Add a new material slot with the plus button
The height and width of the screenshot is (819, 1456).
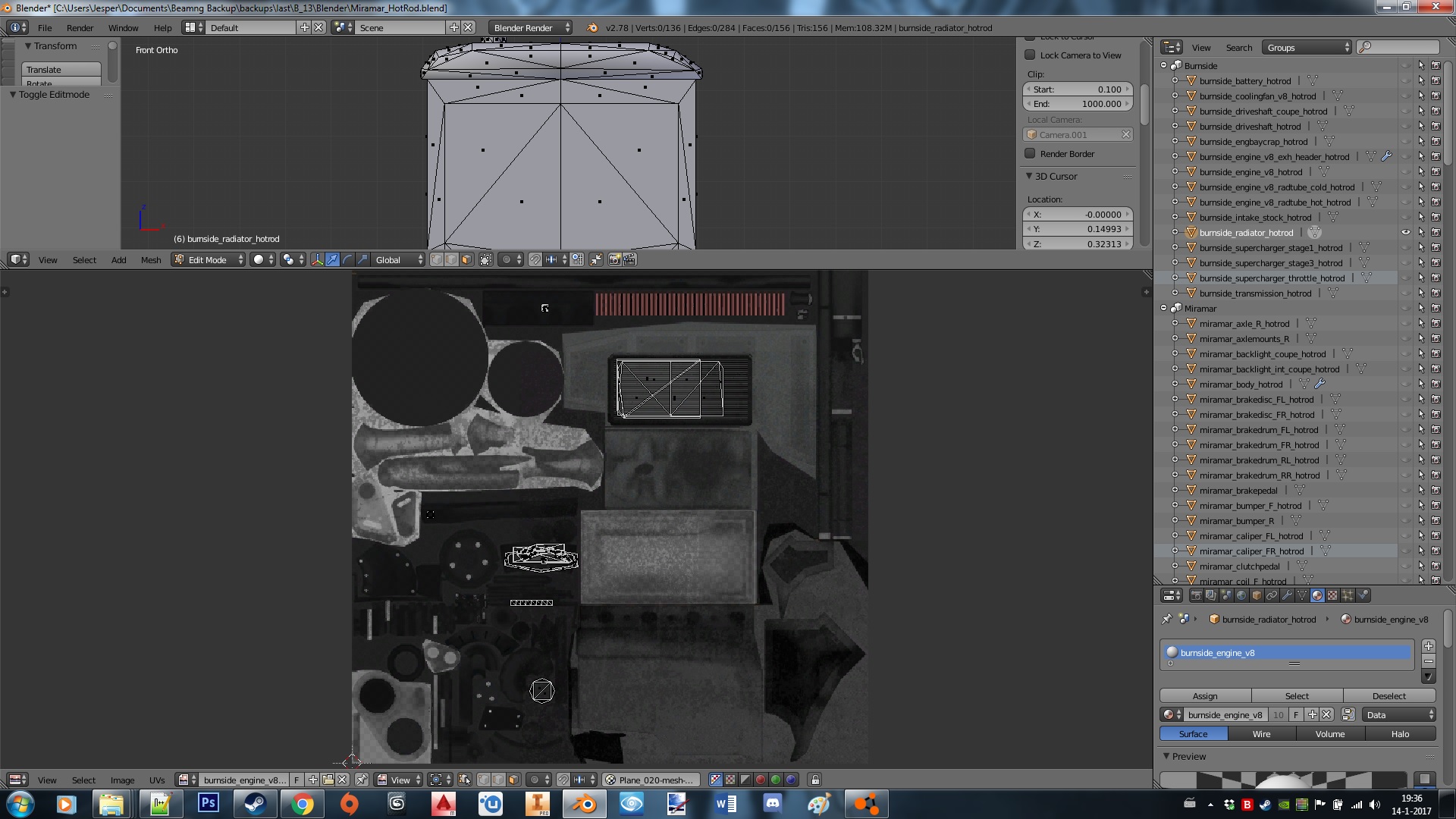[1429, 646]
